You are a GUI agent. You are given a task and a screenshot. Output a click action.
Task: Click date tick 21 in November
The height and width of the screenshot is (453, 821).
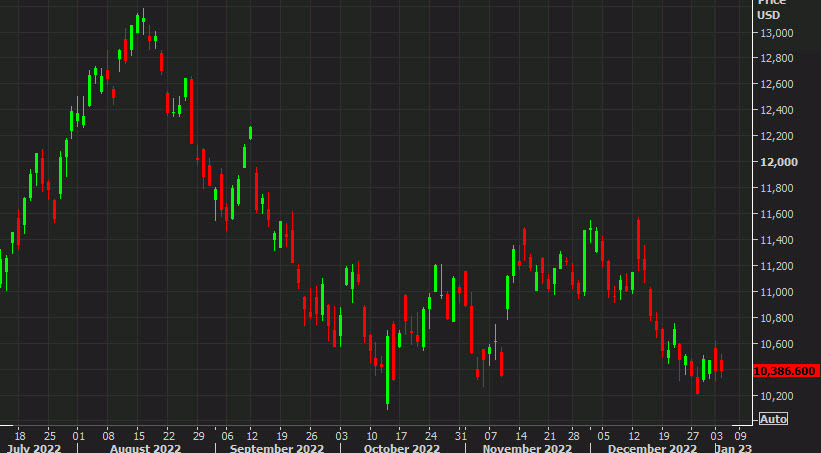point(550,436)
